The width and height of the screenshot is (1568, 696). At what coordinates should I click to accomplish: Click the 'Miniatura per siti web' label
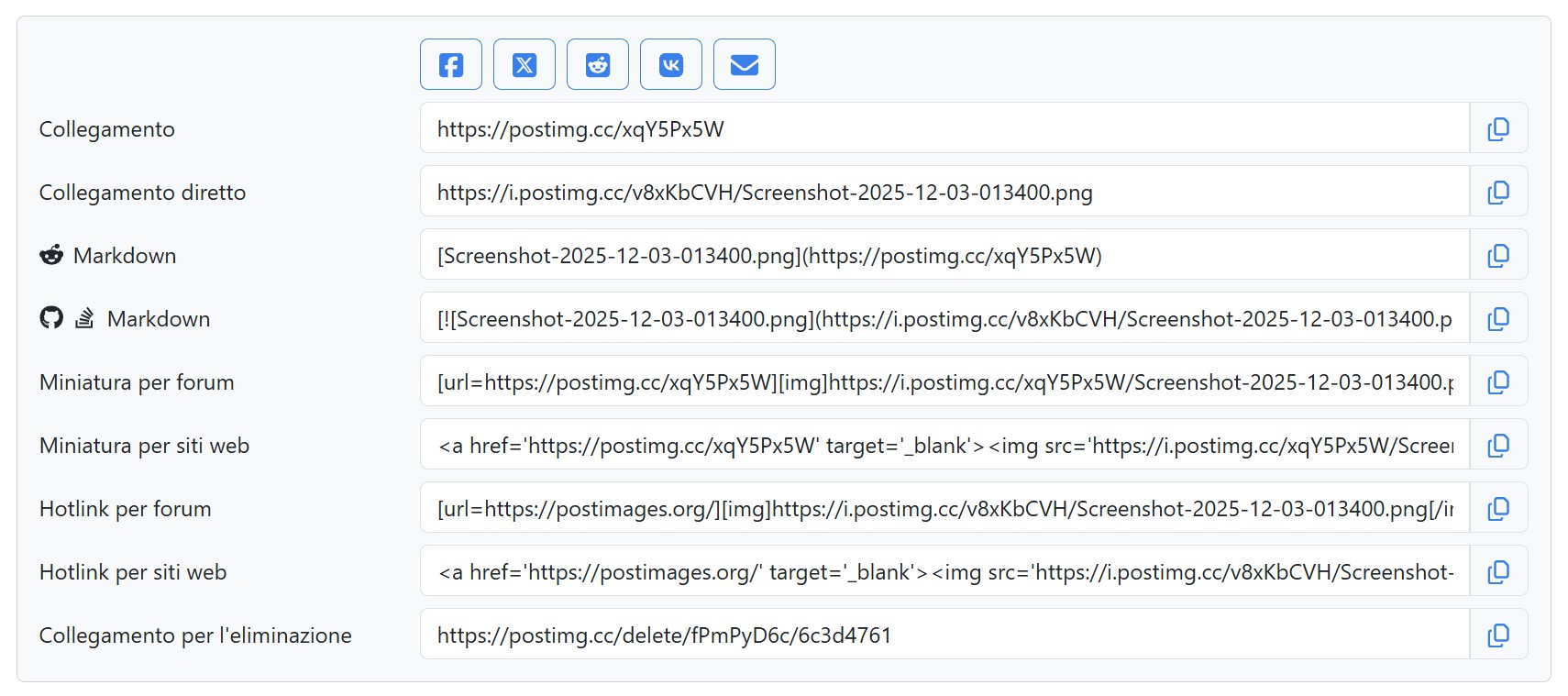point(144,446)
